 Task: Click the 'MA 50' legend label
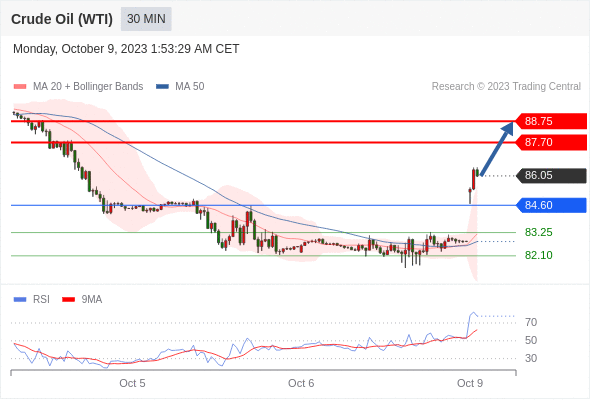tap(190, 87)
